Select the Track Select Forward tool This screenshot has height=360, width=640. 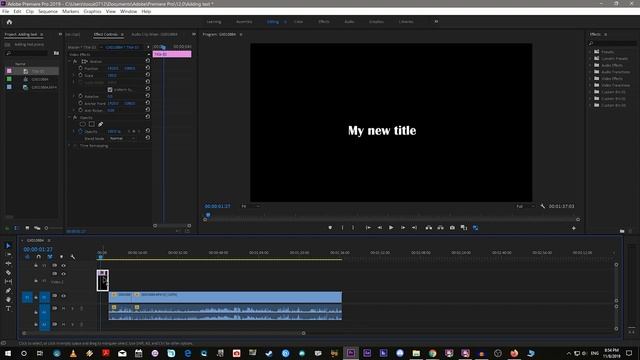coord(8,254)
